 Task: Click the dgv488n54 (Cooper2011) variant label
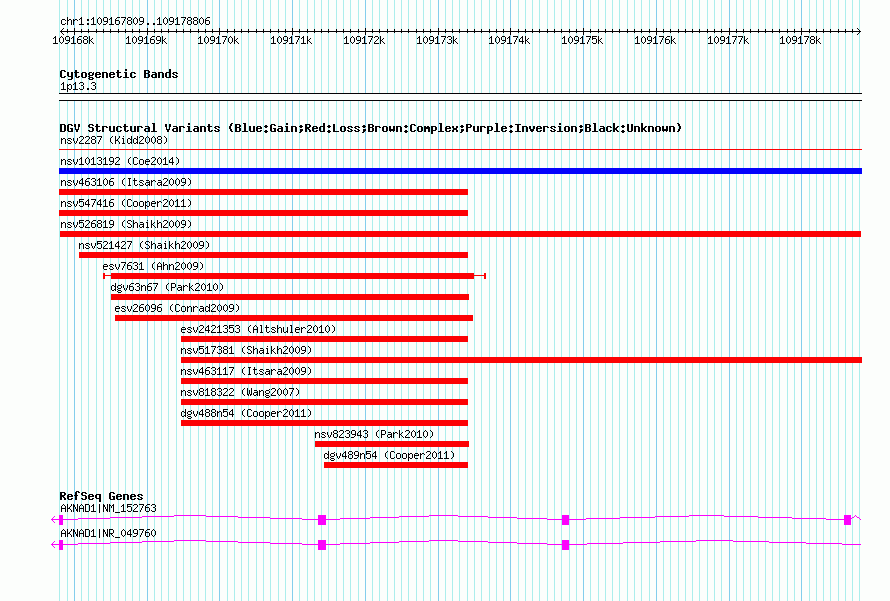(246, 413)
